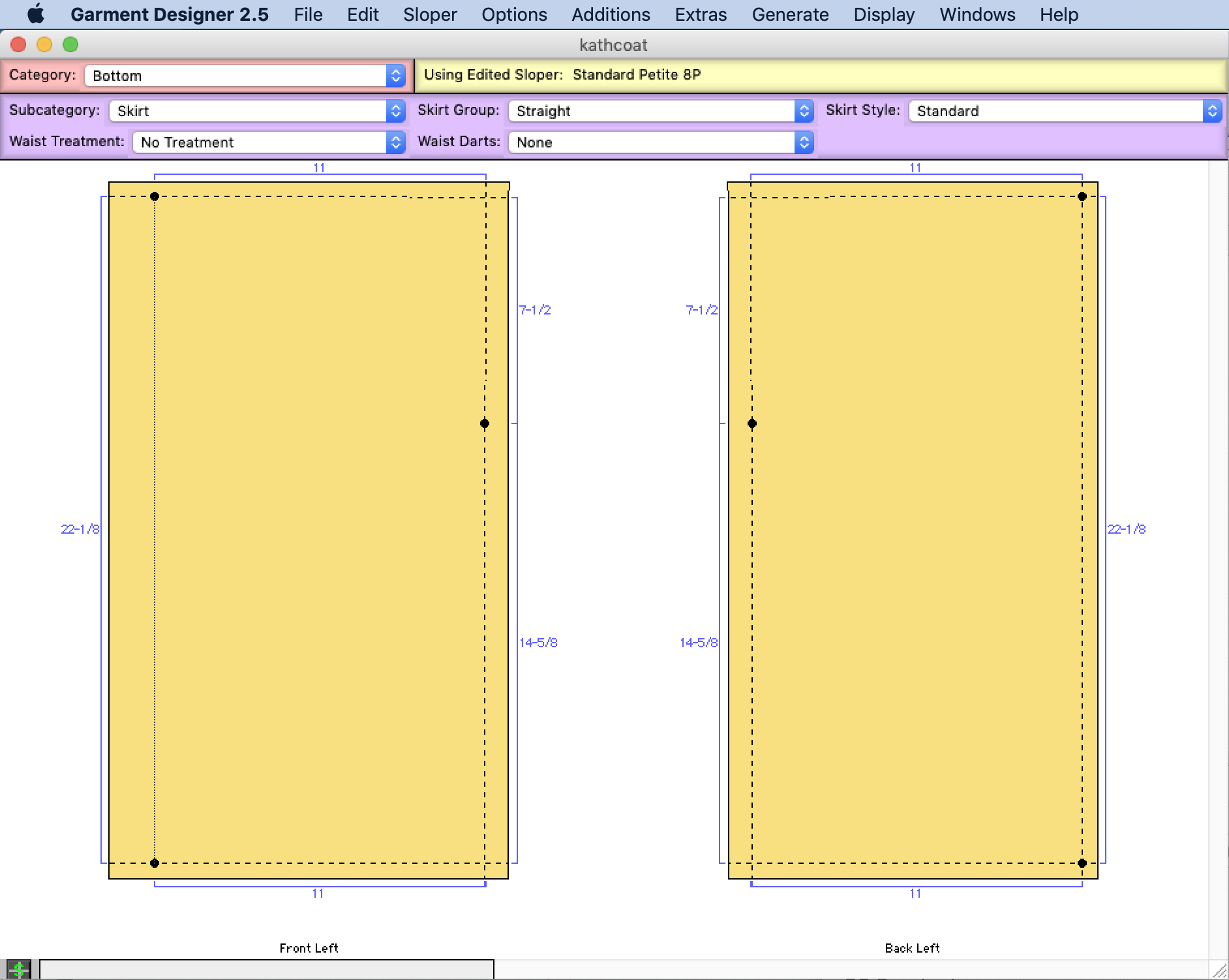Open the Apple menu
The width and height of the screenshot is (1229, 980).
tap(36, 14)
